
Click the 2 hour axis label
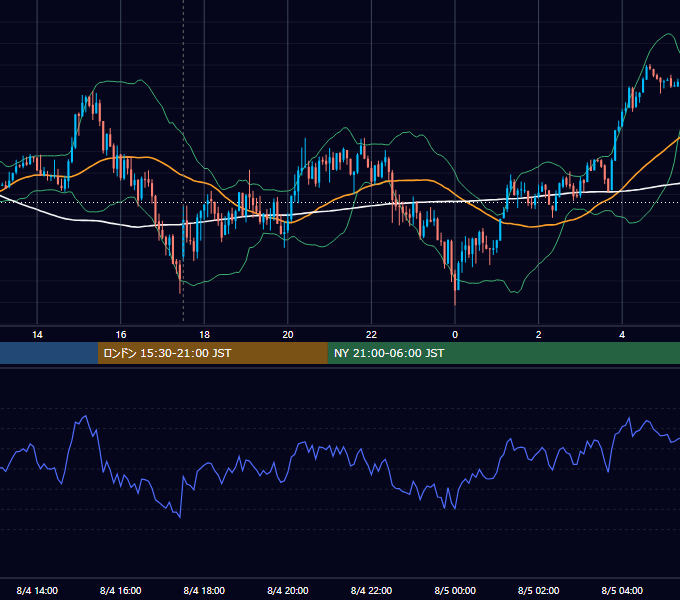(539, 335)
